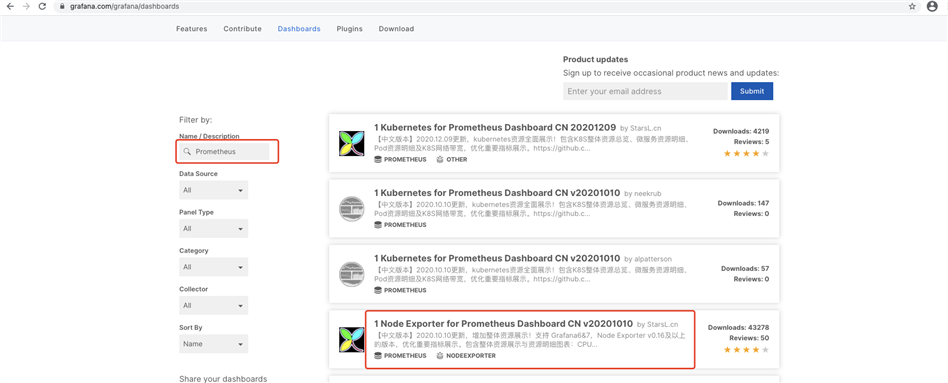The height and width of the screenshot is (383, 948).
Task: Click 'Share your dashboards' text
Action: pyautogui.click(x=223, y=379)
